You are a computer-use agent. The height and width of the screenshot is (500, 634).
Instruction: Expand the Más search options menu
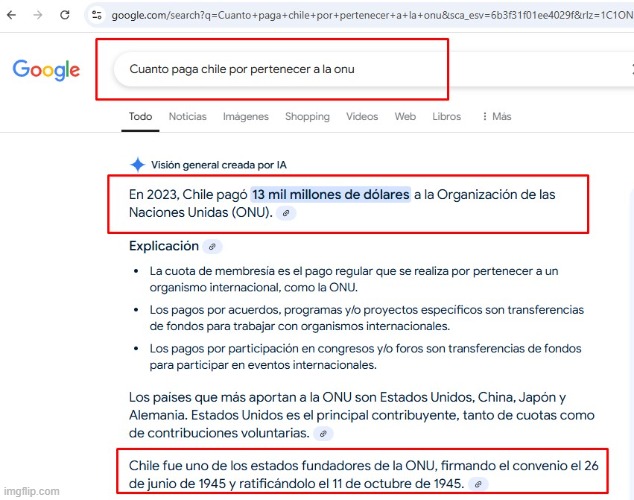tap(497, 116)
